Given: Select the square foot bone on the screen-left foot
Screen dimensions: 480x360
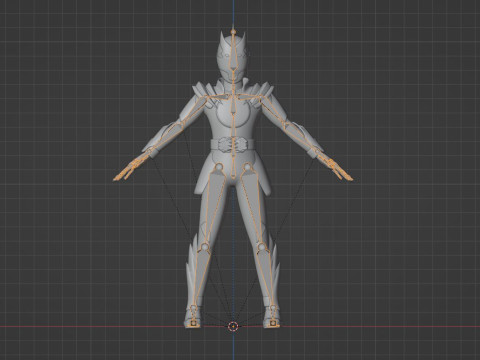Looking at the screenshot, I should pos(193,322).
